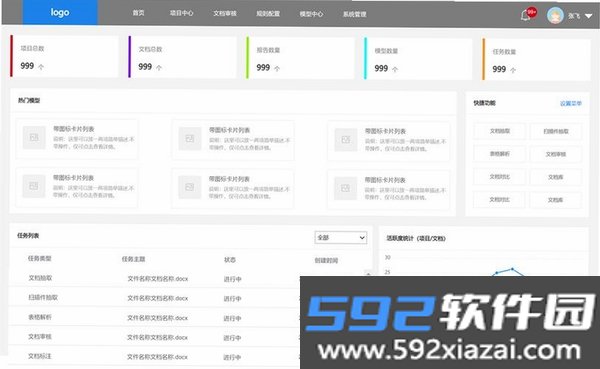Viewport: 600px width, 369px height.
Task: Click the 表格解析 quick function button
Action: [x=499, y=154]
